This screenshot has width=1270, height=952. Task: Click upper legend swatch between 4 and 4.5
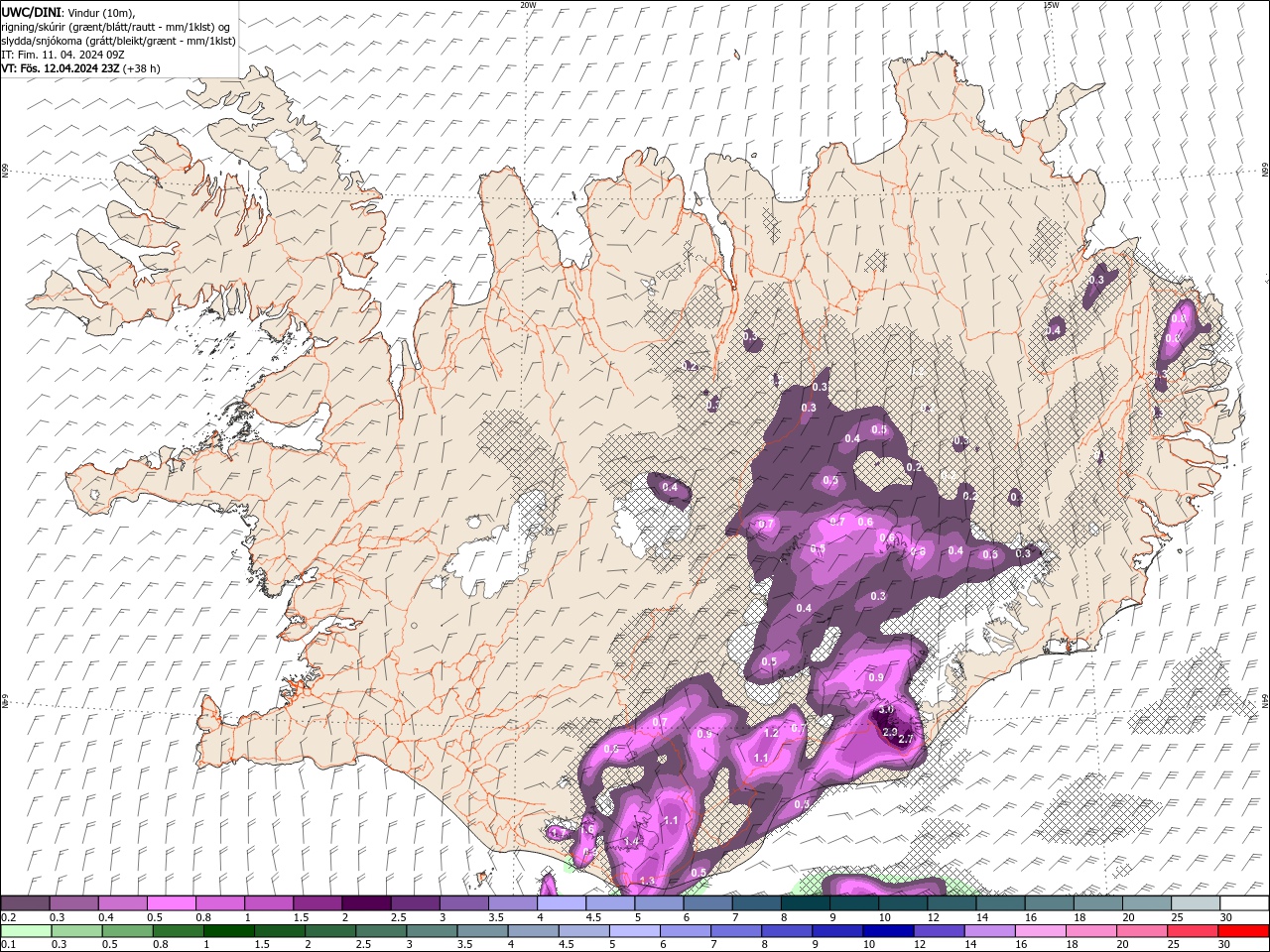coord(562,903)
